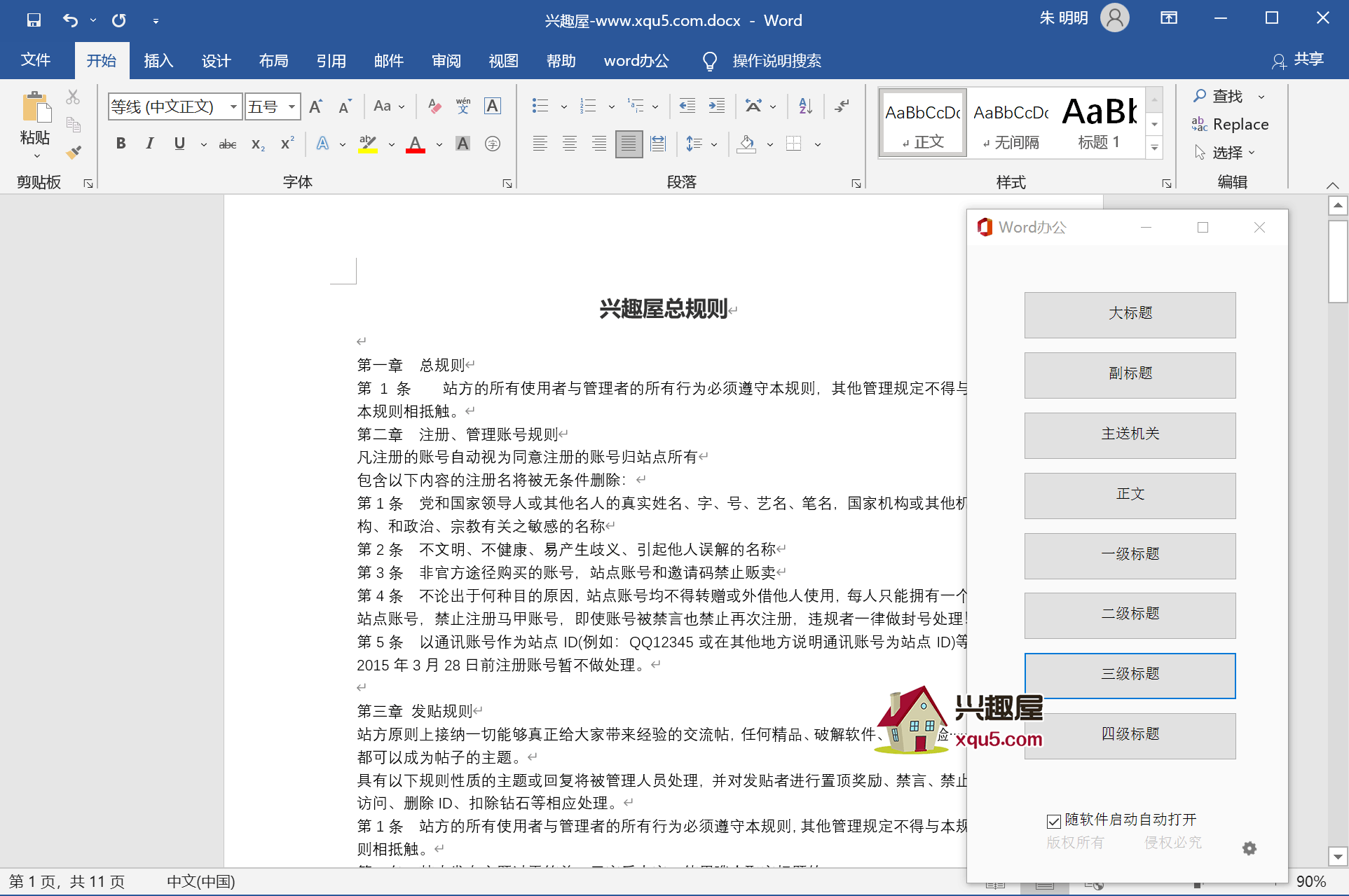Apply strikethrough to text

[x=228, y=144]
